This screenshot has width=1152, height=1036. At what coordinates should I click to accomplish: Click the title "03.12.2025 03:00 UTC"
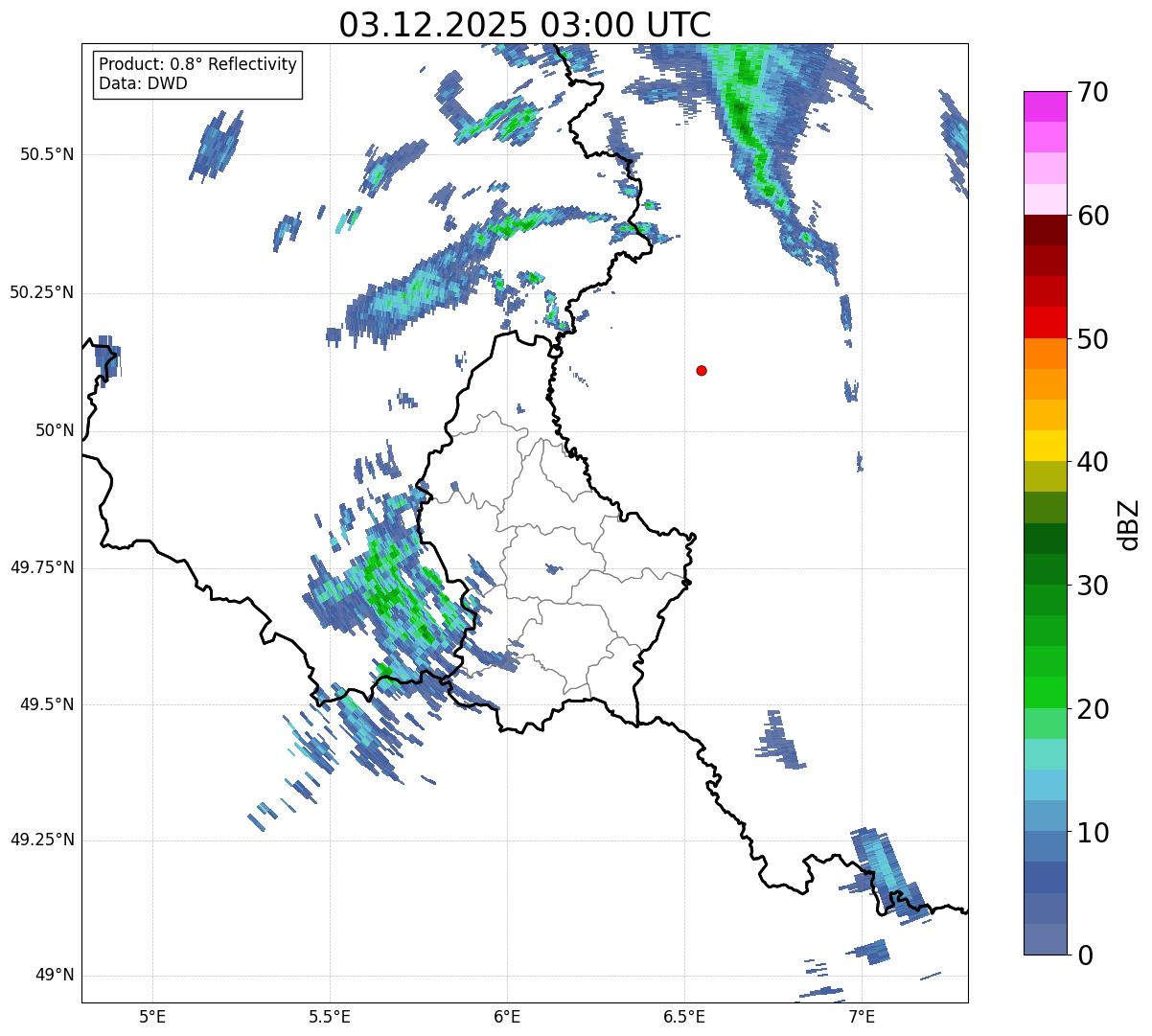pos(525,24)
